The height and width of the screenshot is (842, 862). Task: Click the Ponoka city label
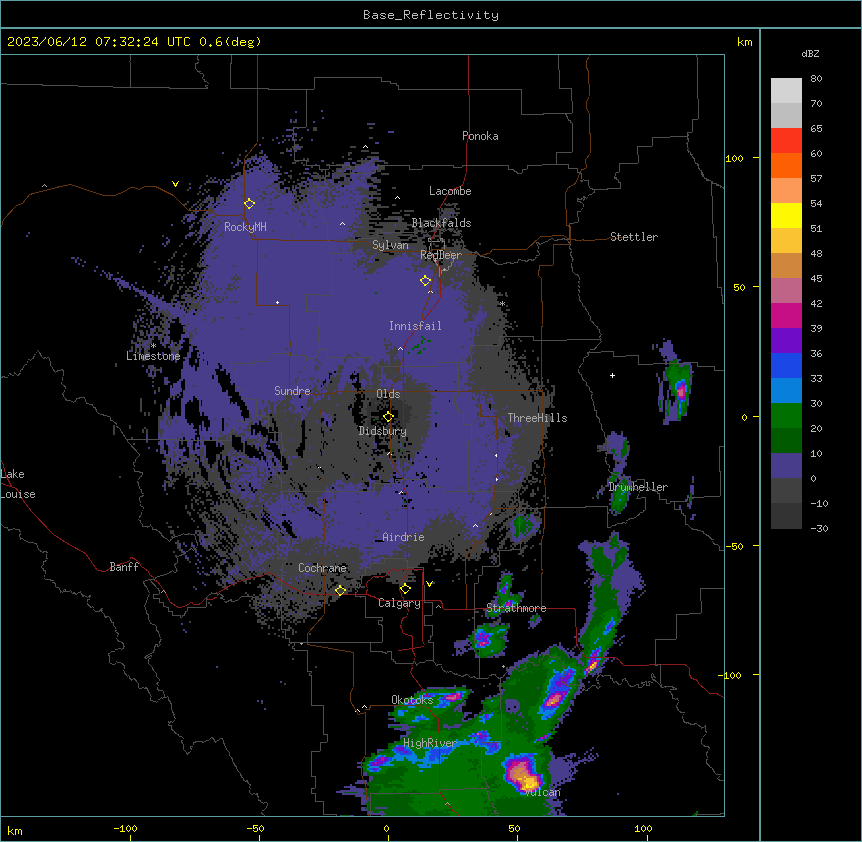480,136
